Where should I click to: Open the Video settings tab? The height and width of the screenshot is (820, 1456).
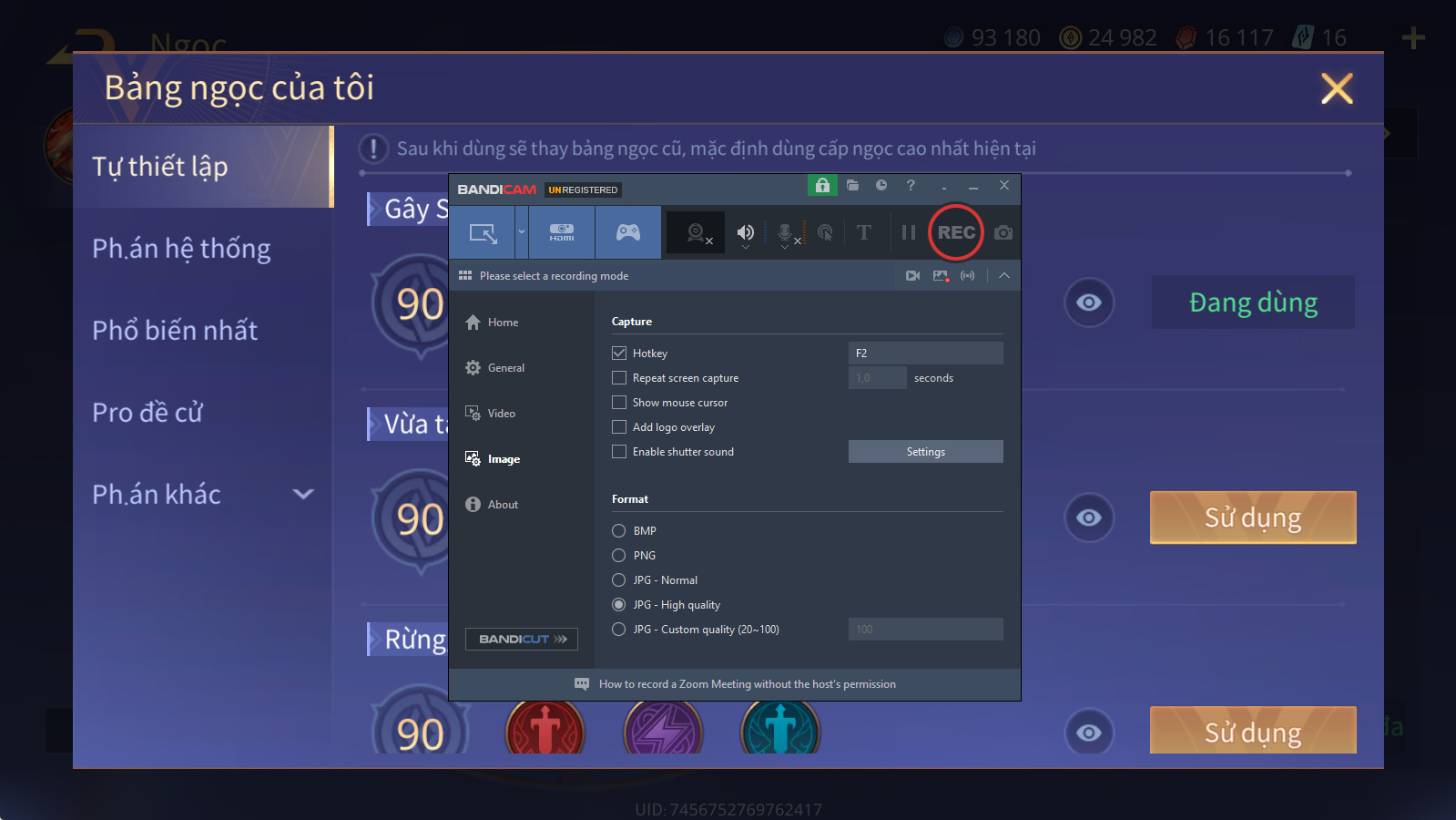coord(501,414)
